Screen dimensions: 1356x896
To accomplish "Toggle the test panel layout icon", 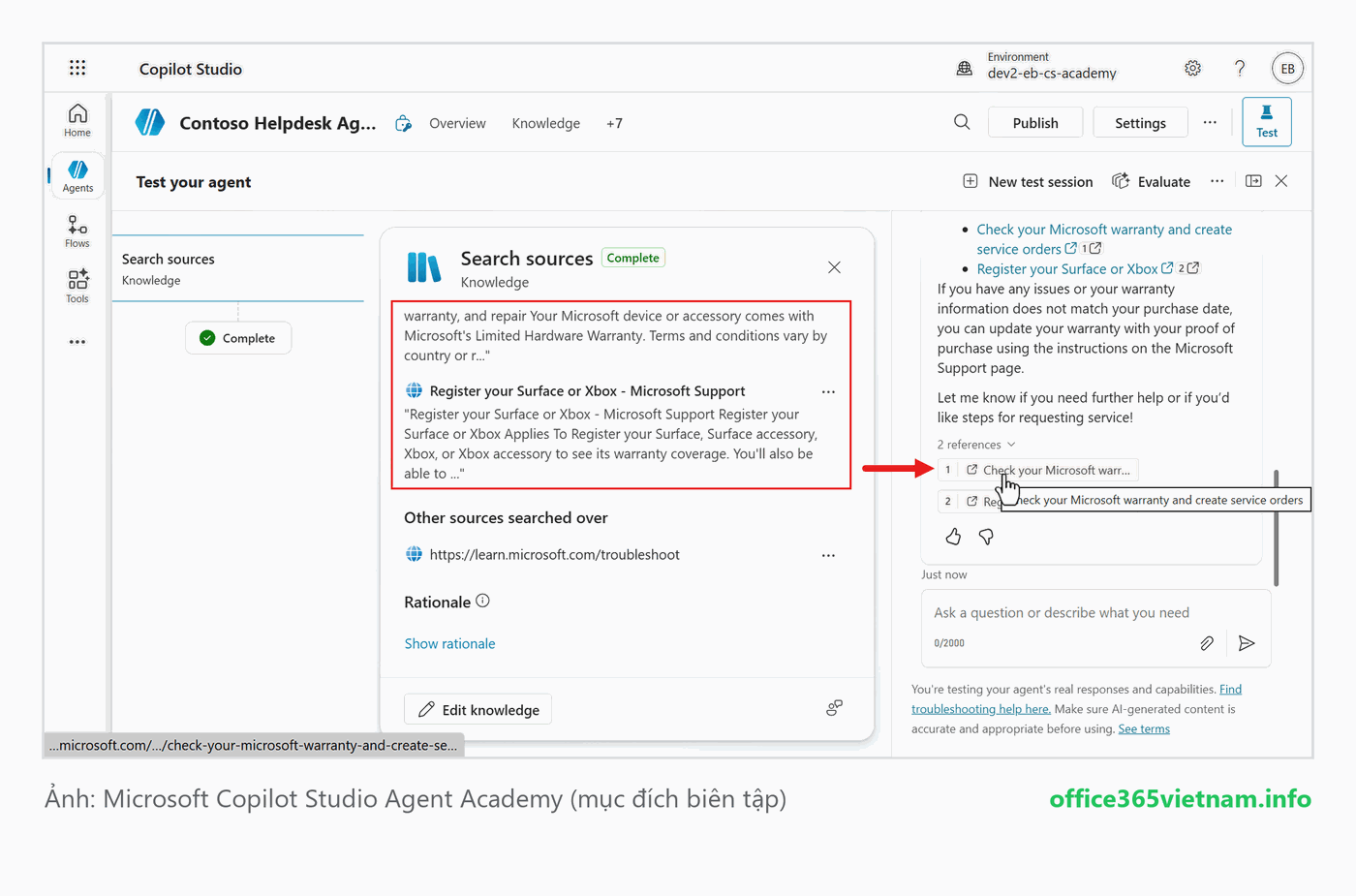I will (1253, 181).
